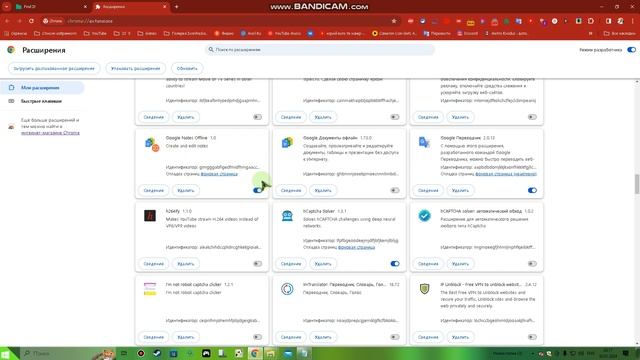This screenshot has height=360, width=640.
Task: Go back with the browser back arrow
Action: [x=7, y=21]
